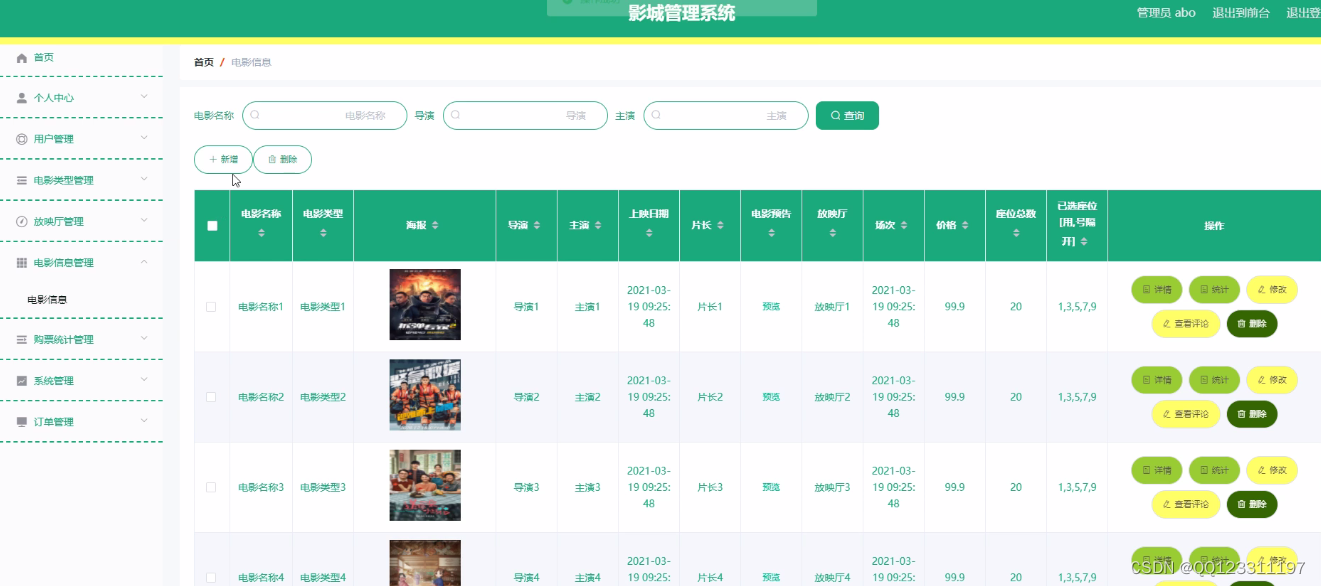Focus the 主演 search input
The image size is (1321, 586).
click(726, 116)
